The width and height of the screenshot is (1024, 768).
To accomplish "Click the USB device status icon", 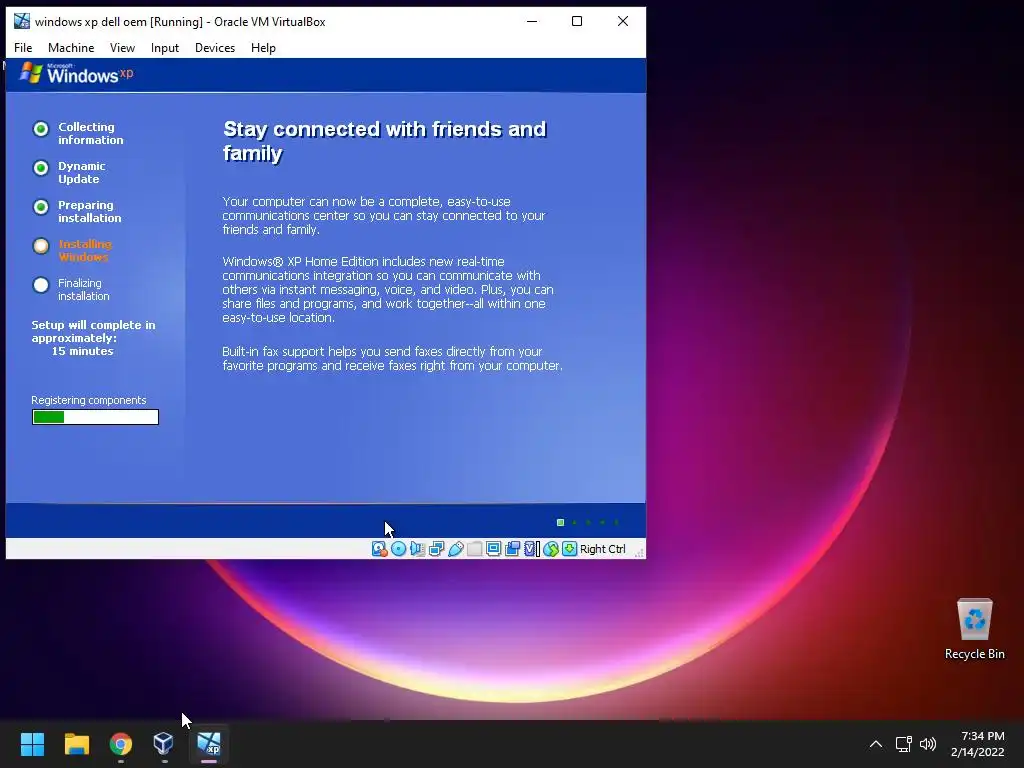I will 456,549.
